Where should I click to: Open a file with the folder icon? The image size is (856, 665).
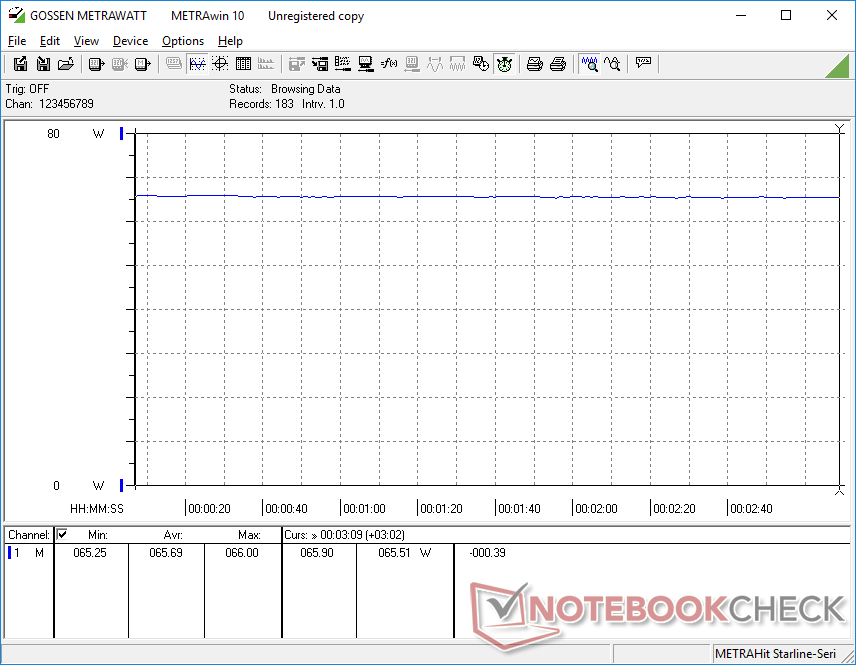click(66, 64)
